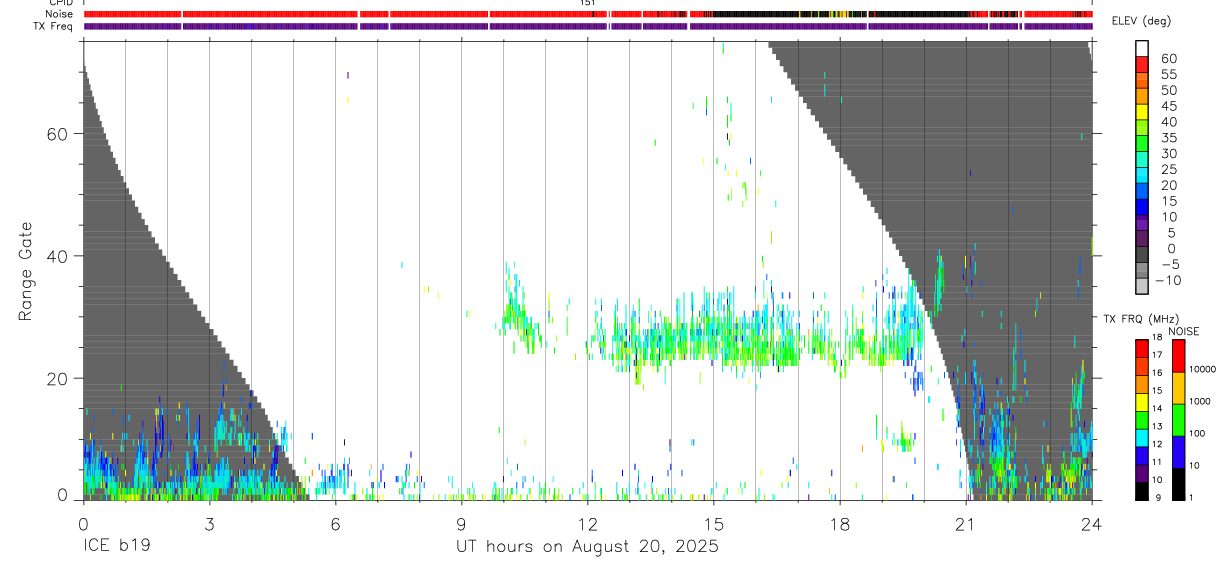Click the elevation colorbar label −5
This screenshot has width=1228, height=567.
pyautogui.click(x=1169, y=265)
